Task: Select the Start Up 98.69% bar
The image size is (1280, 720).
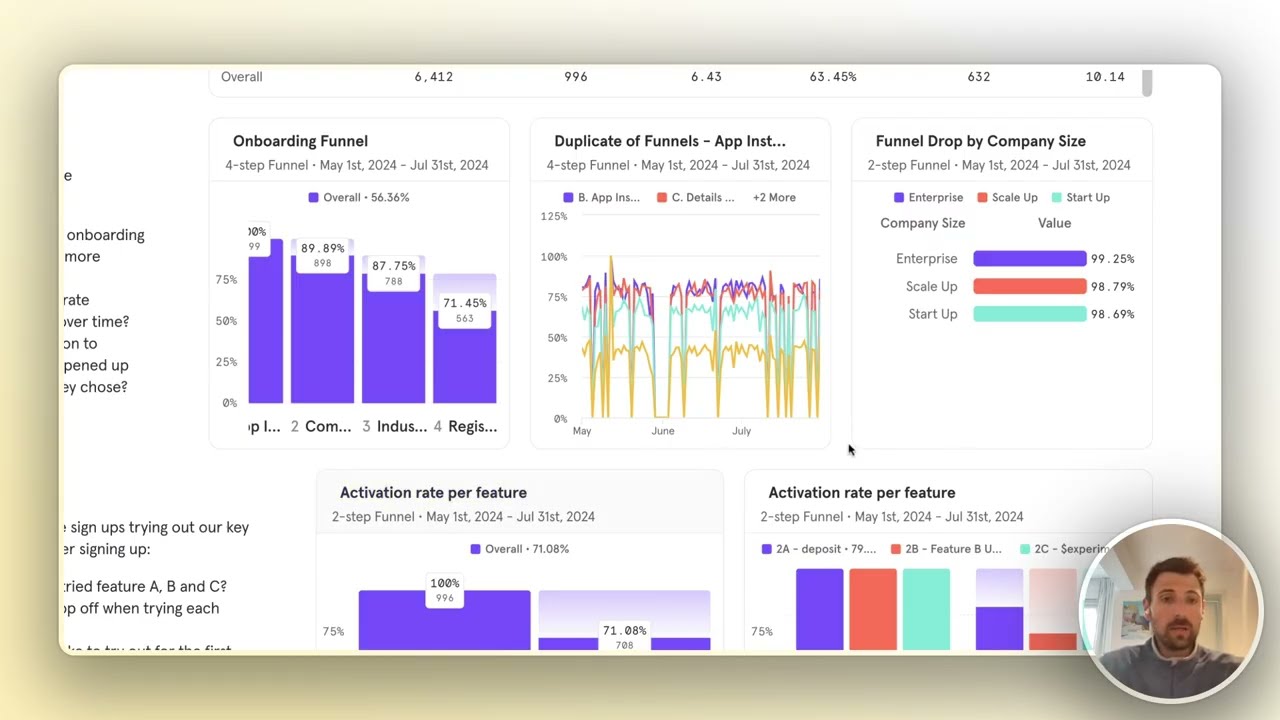Action: (x=1029, y=314)
